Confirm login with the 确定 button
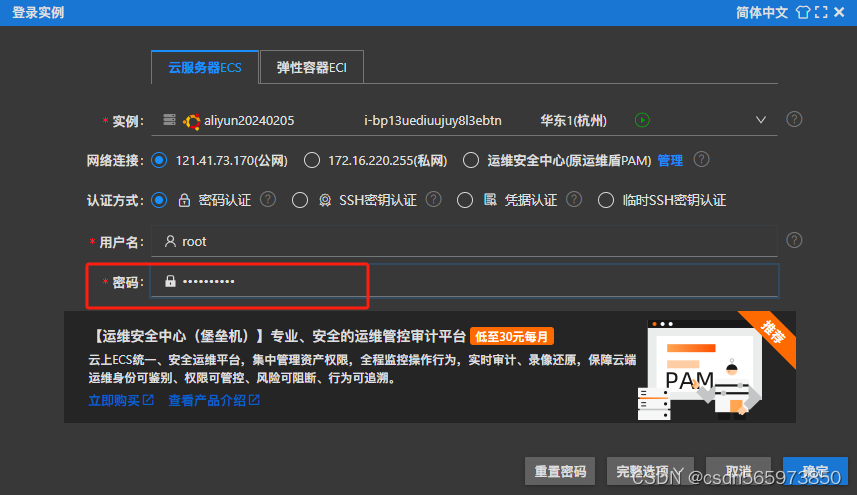The width and height of the screenshot is (857, 495). [x=815, y=471]
